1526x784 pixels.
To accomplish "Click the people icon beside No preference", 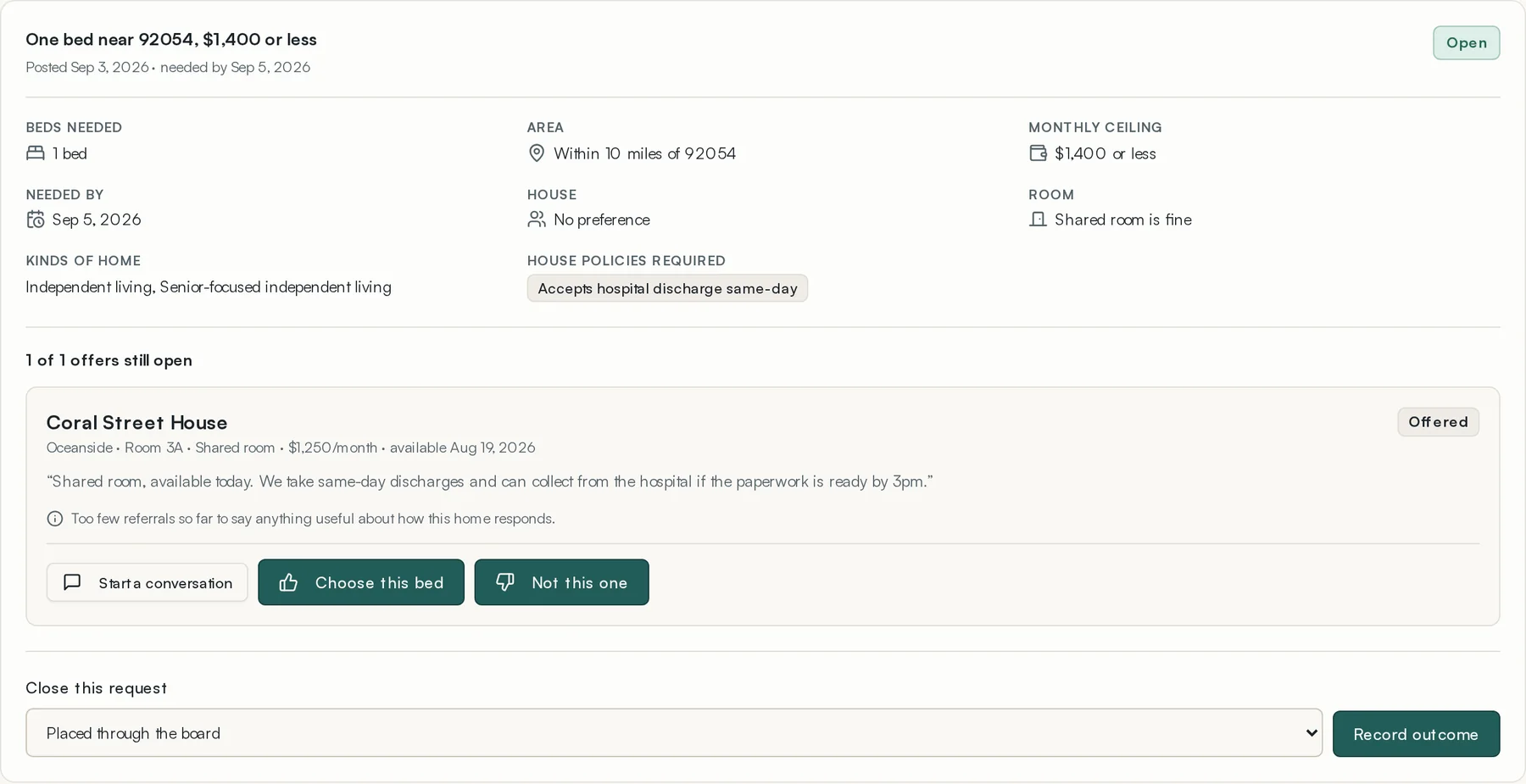I will point(536,220).
